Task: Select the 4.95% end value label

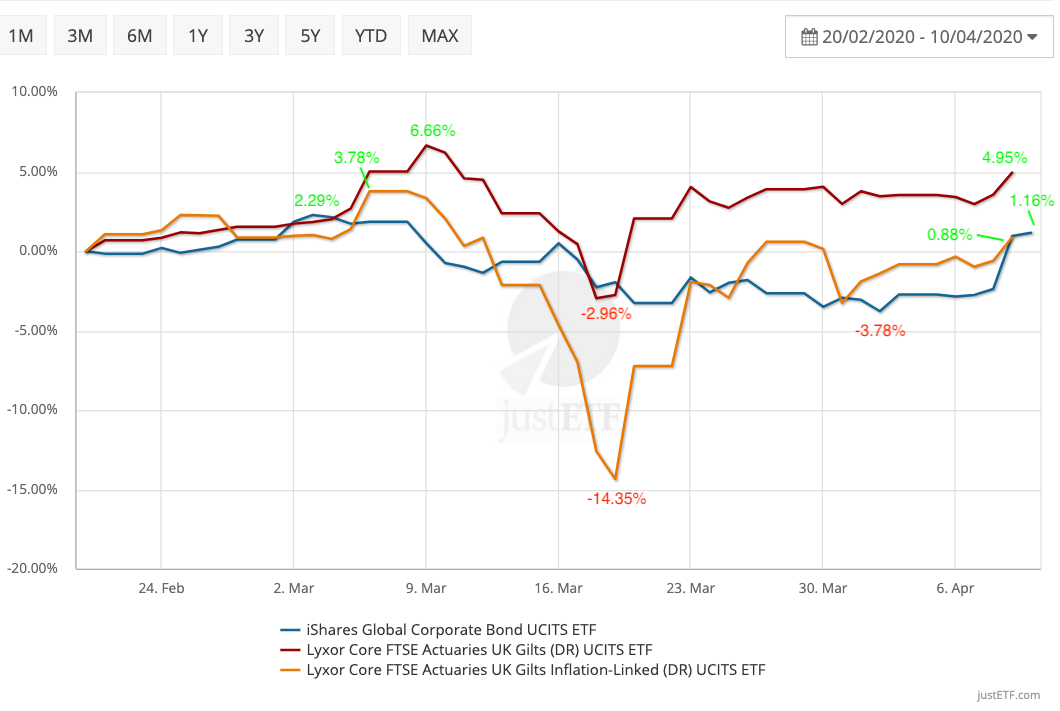Action: coord(1005,157)
